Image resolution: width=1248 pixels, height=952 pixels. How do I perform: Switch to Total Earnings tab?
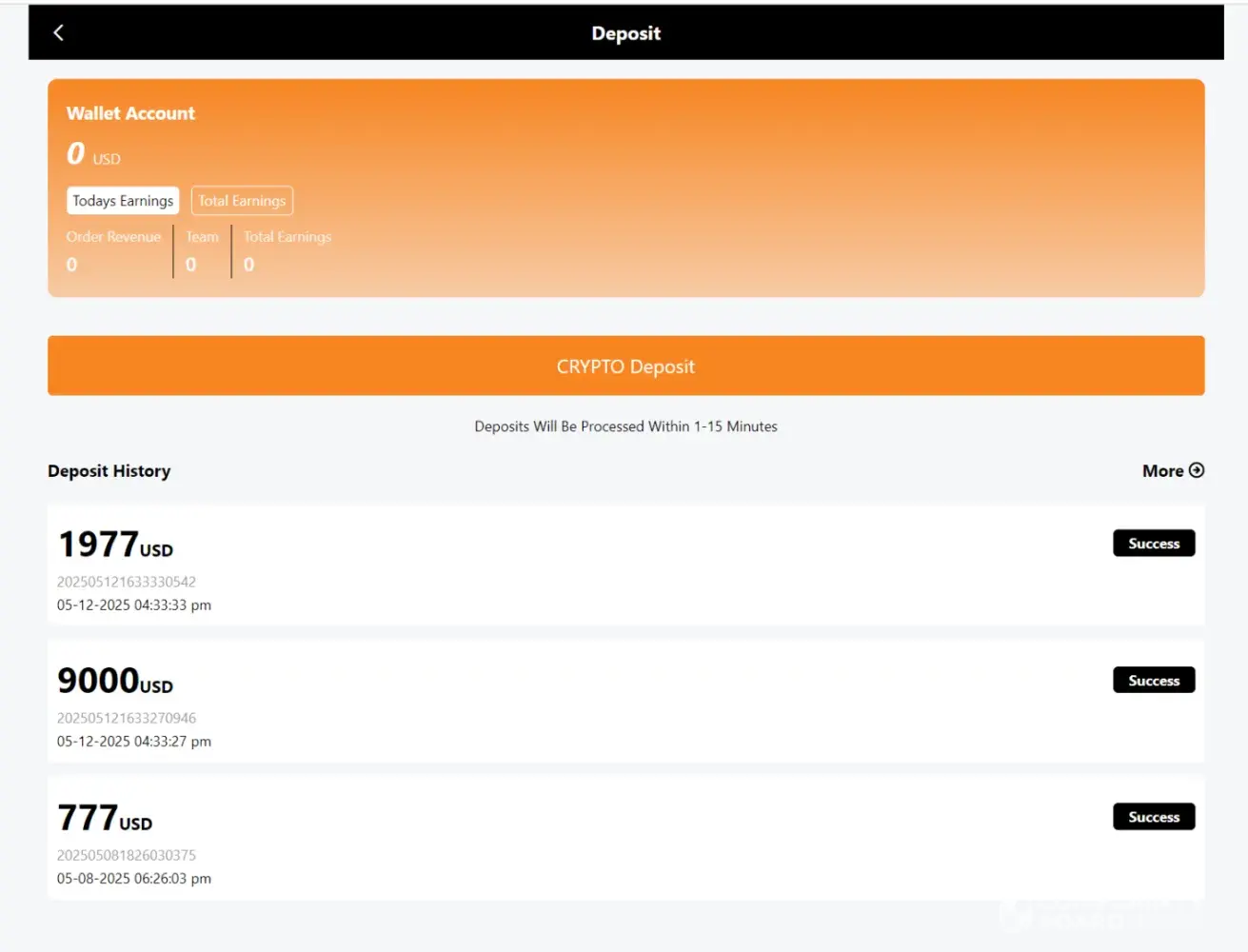point(242,201)
